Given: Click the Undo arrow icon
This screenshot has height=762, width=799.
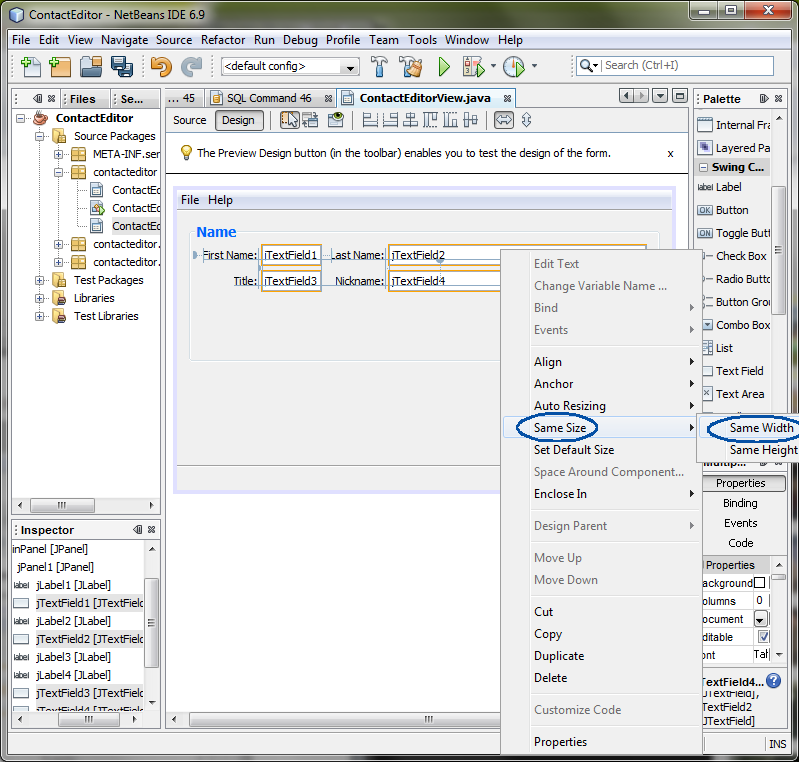Looking at the screenshot, I should click(161, 66).
